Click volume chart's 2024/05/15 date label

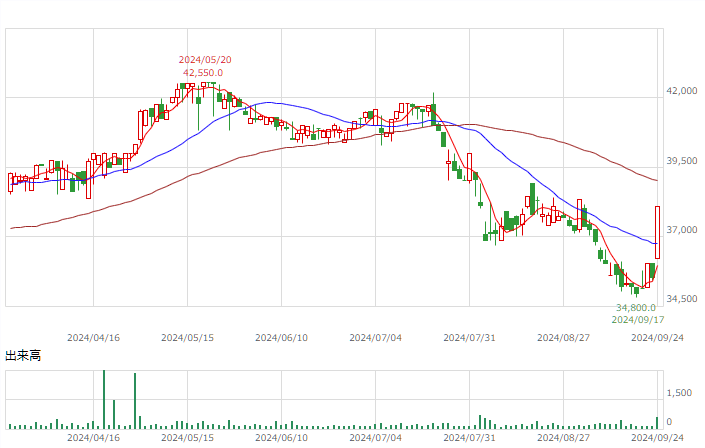point(187,438)
